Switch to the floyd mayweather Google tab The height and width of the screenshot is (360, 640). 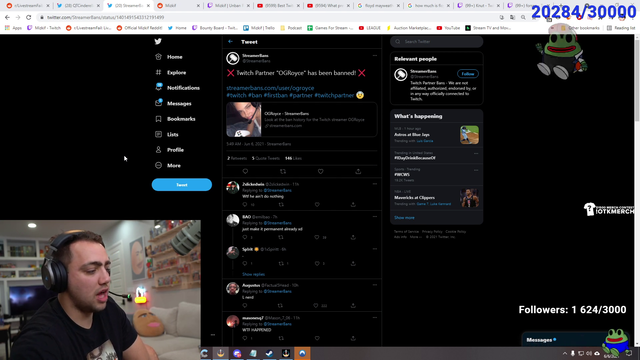[x=378, y=6]
